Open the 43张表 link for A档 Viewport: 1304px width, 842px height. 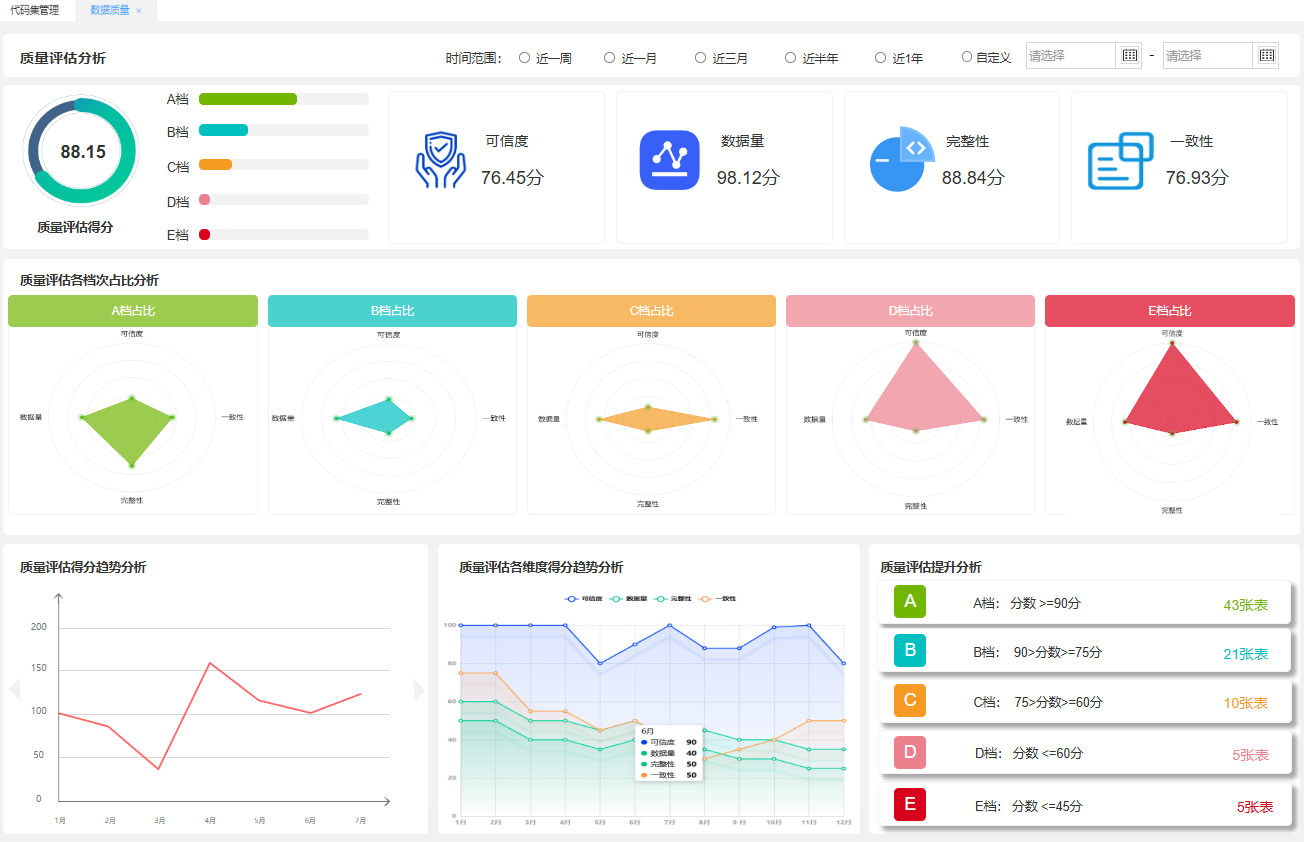pyautogui.click(x=1245, y=605)
